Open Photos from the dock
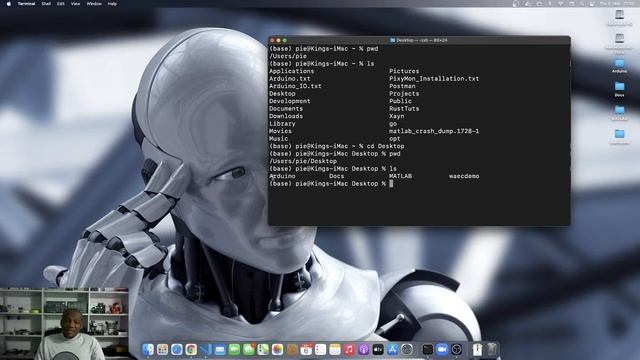Screen dimensions: 640x360 278,349
